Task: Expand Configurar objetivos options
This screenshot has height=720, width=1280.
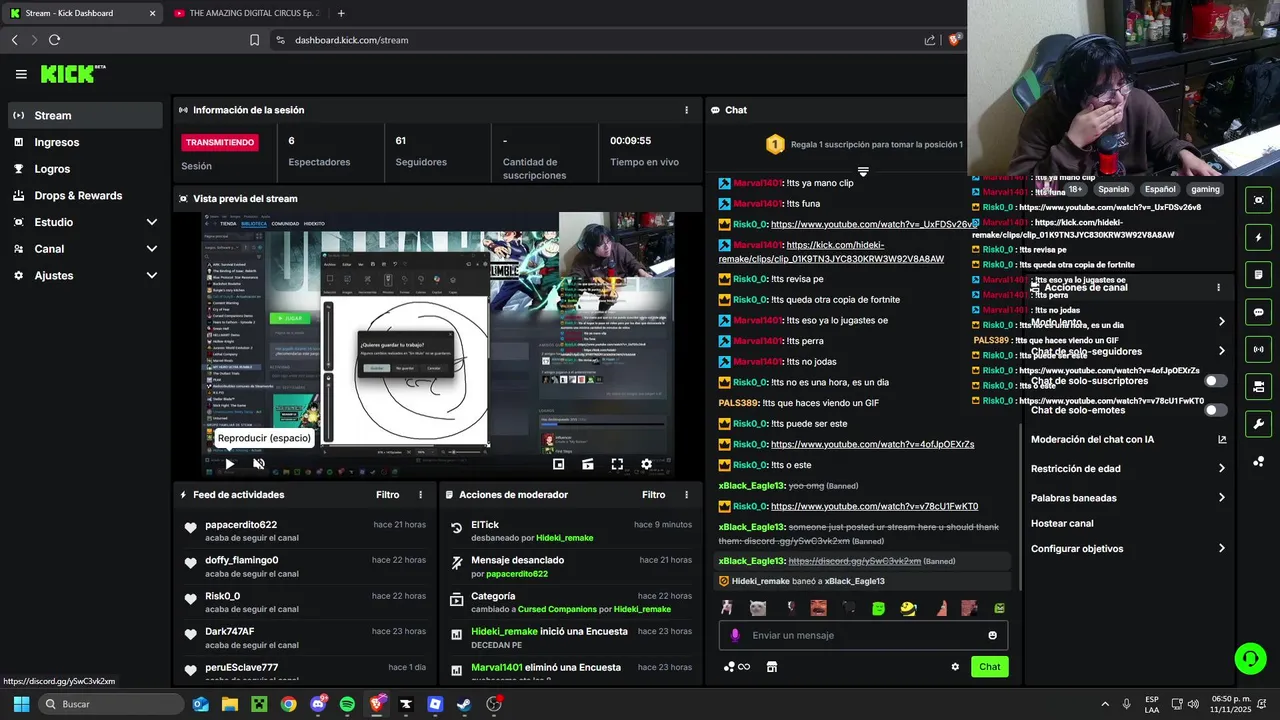Action: [x=1222, y=549]
